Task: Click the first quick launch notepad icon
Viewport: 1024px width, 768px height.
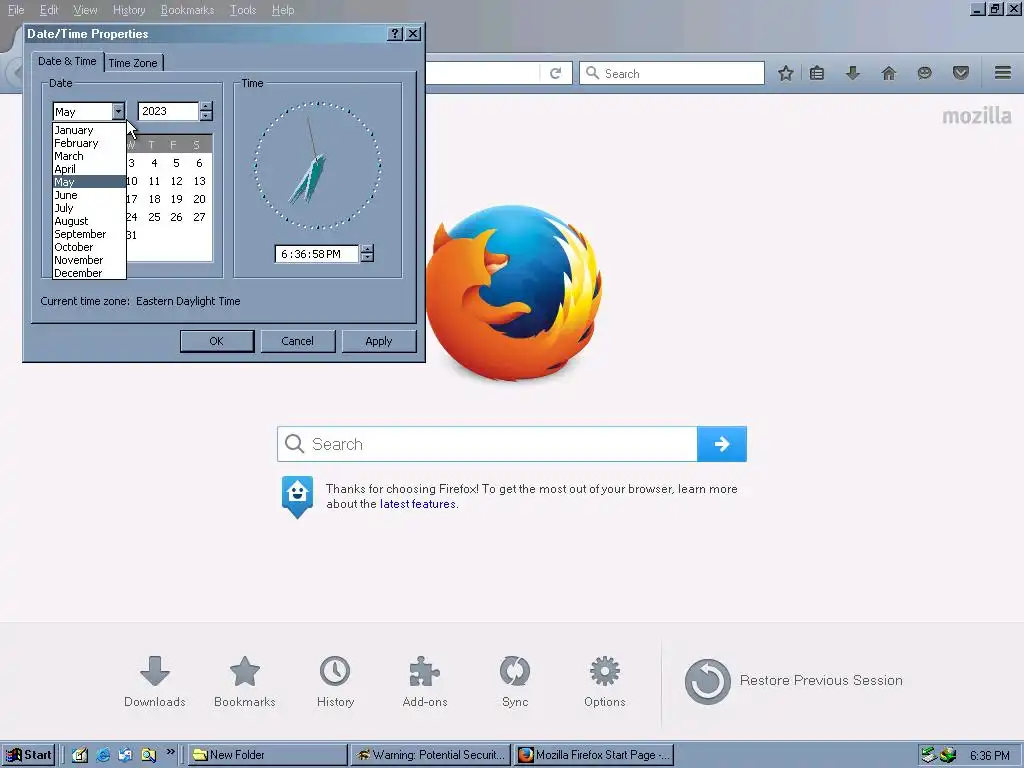Action: (x=80, y=755)
